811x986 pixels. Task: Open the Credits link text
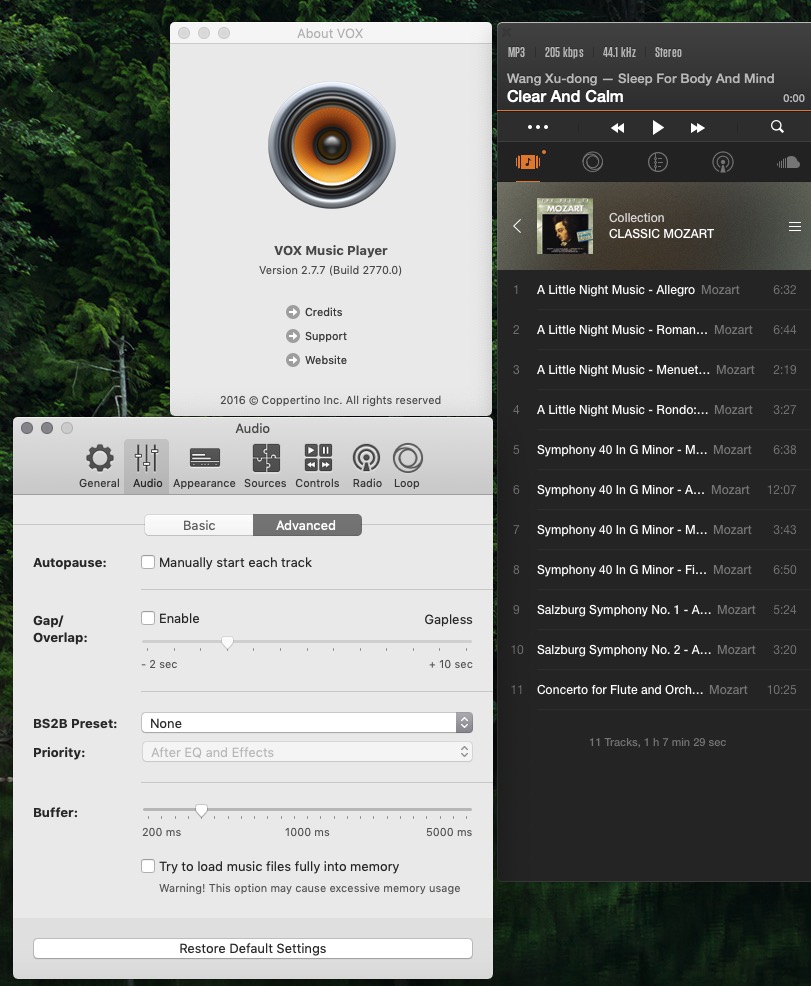(324, 312)
